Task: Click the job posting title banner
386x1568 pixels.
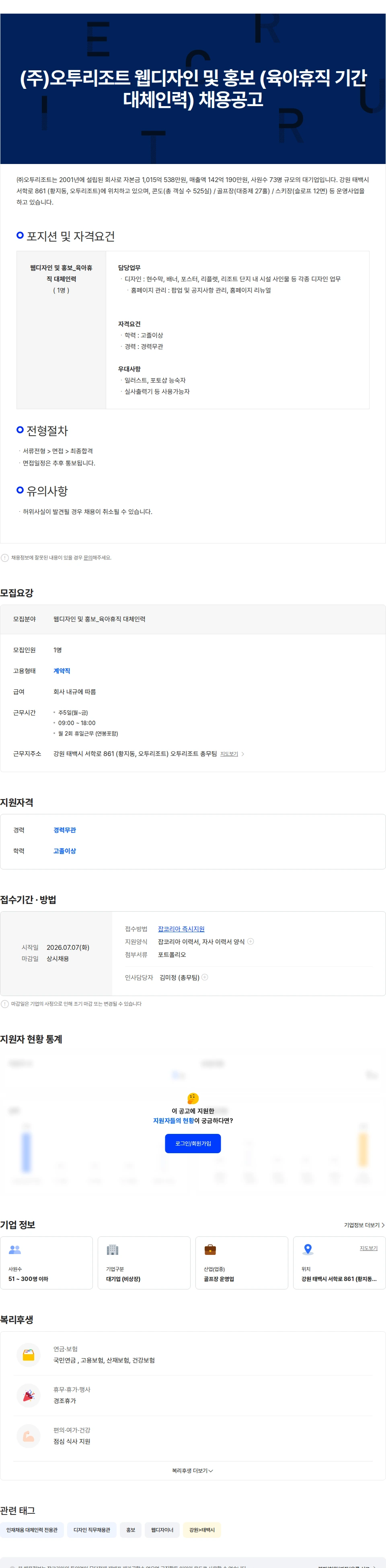Action: point(193,88)
